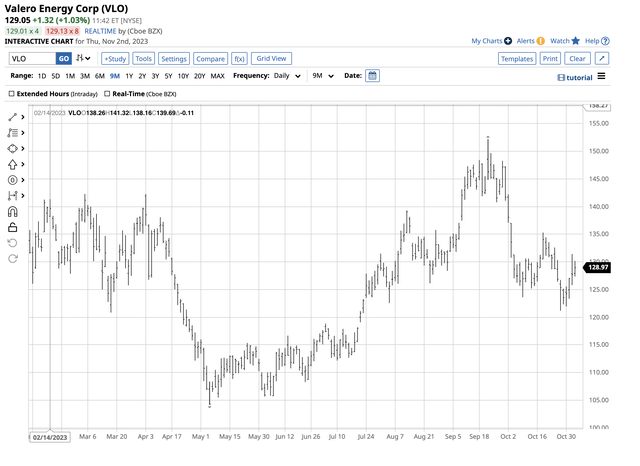Select the 1M range

coord(70,76)
